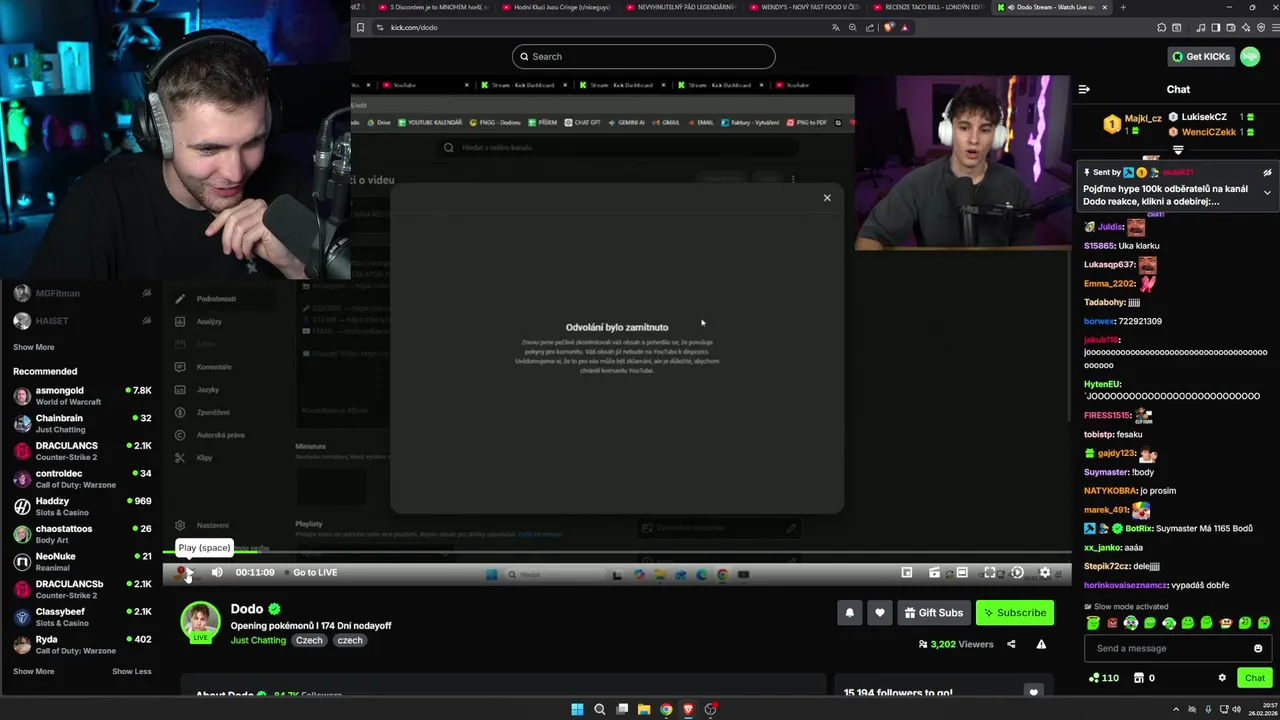Click the play button in player controls
The image size is (1280, 720).
click(187, 572)
